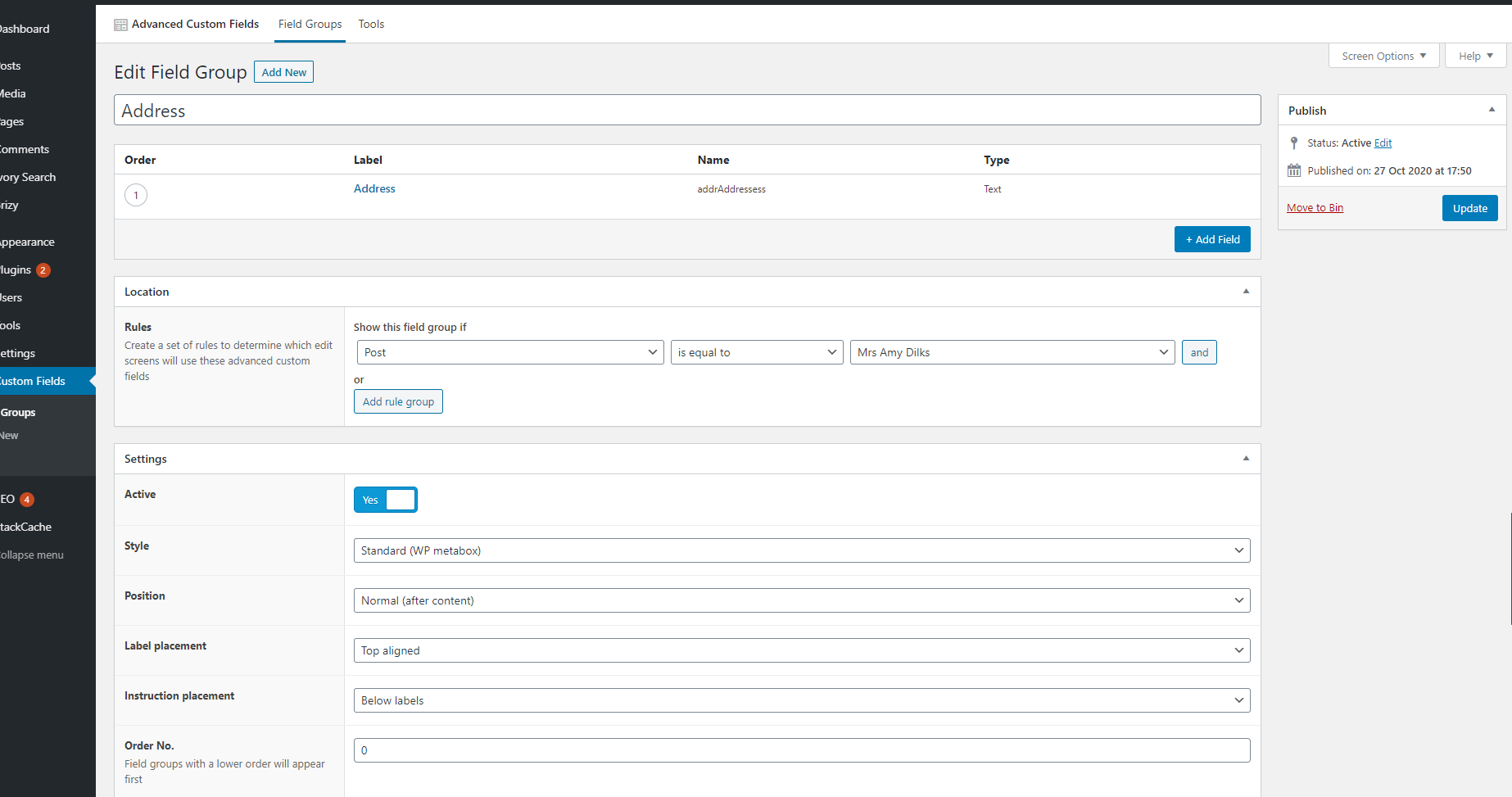Open Custom Fields in the sidebar
This screenshot has width=1512, height=797.
point(48,381)
